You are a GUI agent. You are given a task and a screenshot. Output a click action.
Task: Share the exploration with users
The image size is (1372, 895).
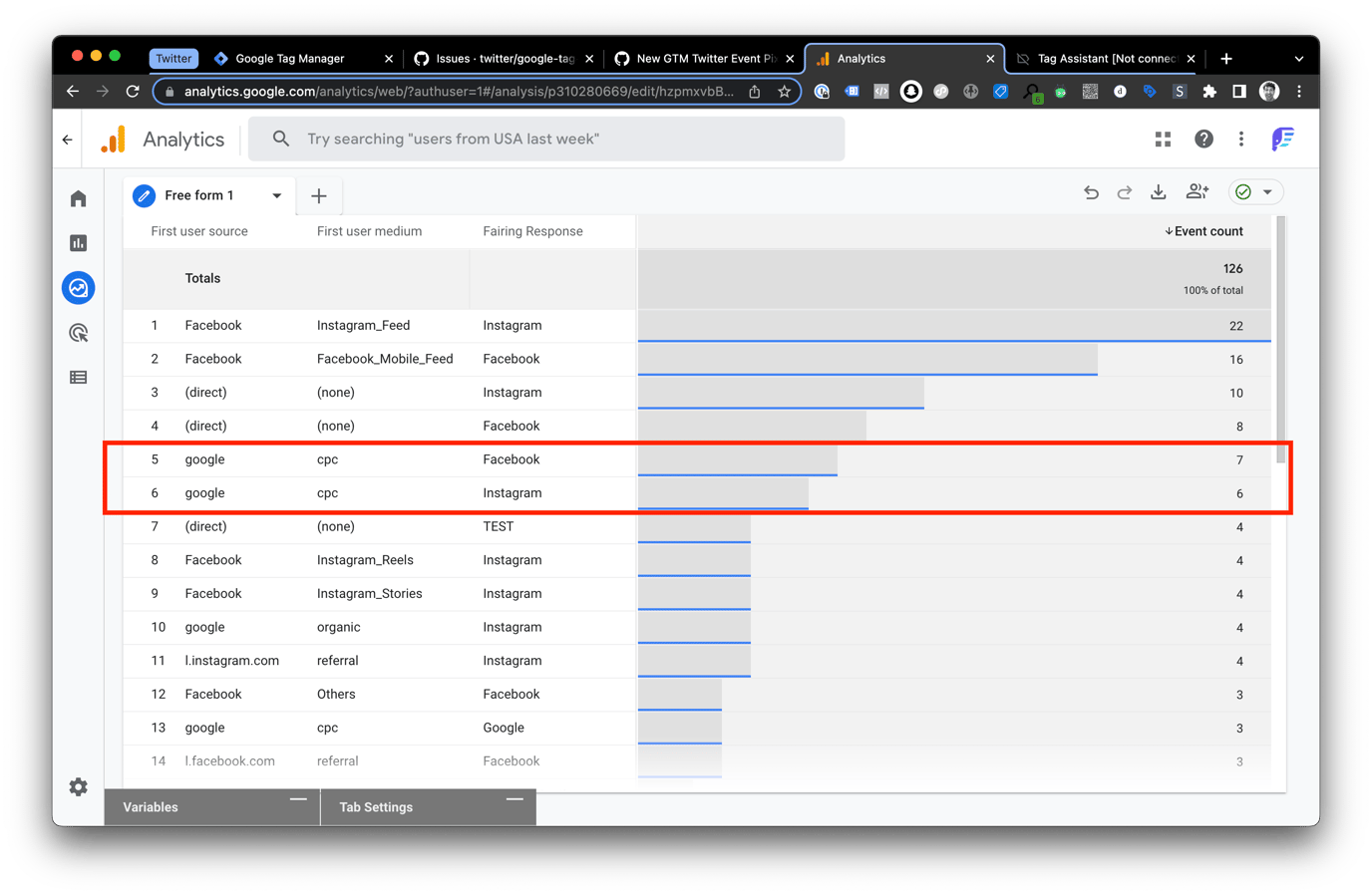click(x=1198, y=192)
